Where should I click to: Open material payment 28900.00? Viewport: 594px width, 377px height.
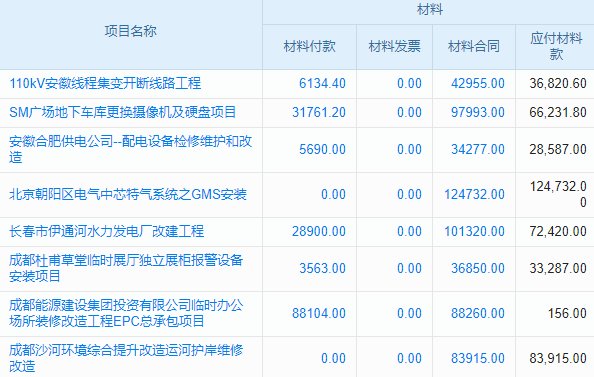click(x=319, y=231)
